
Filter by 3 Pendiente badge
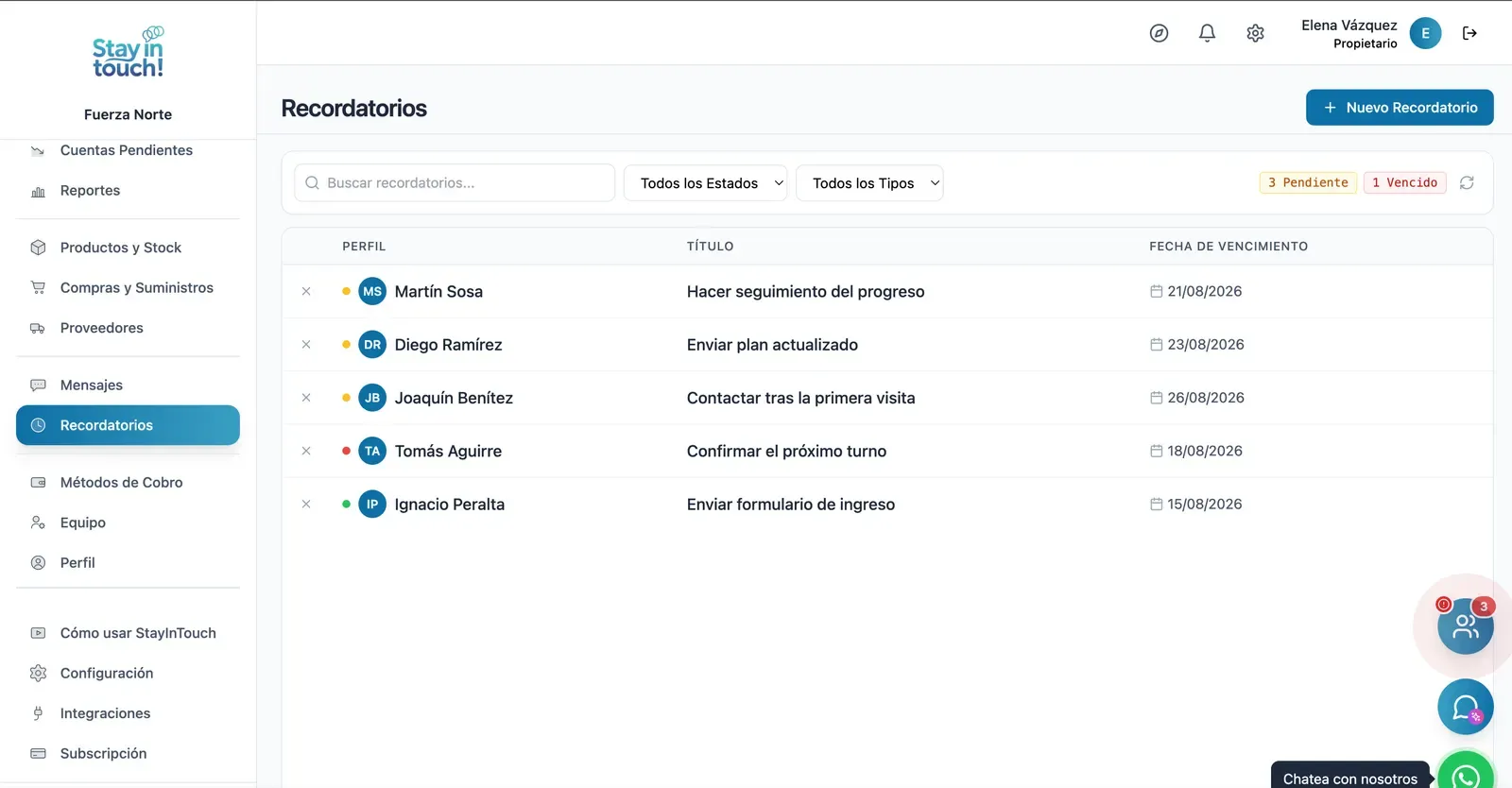pos(1308,182)
